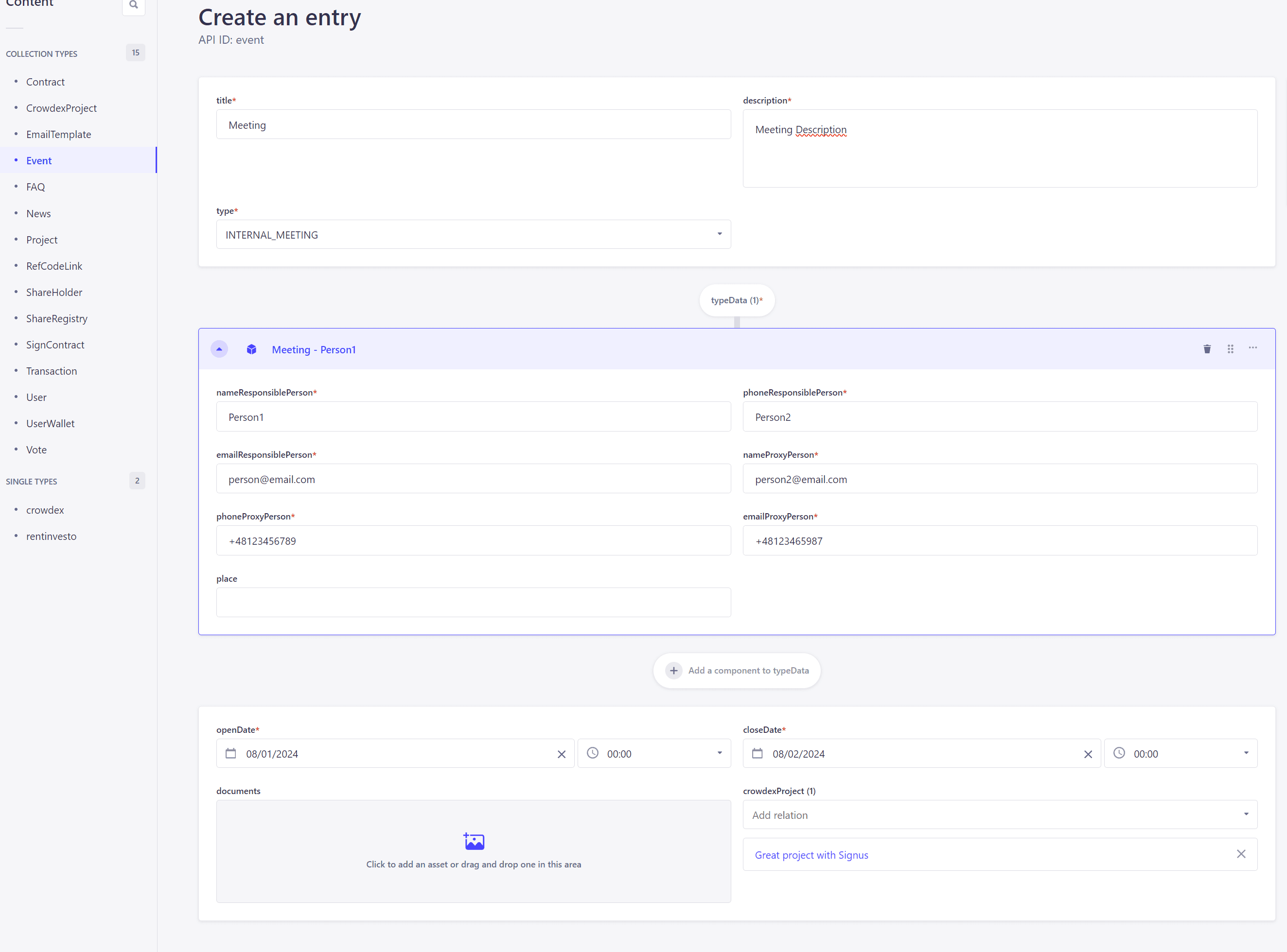Delete the Meeting - Person1 component with the trash icon
This screenshot has height=952, width=1287.
pyautogui.click(x=1207, y=348)
